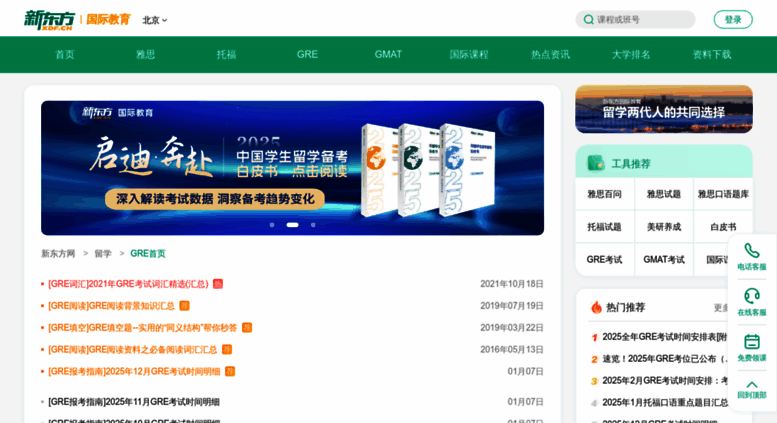Image resolution: width=777 pixels, height=423 pixels.
Task: Select the active middle carousel indicator
Action: [292, 225]
